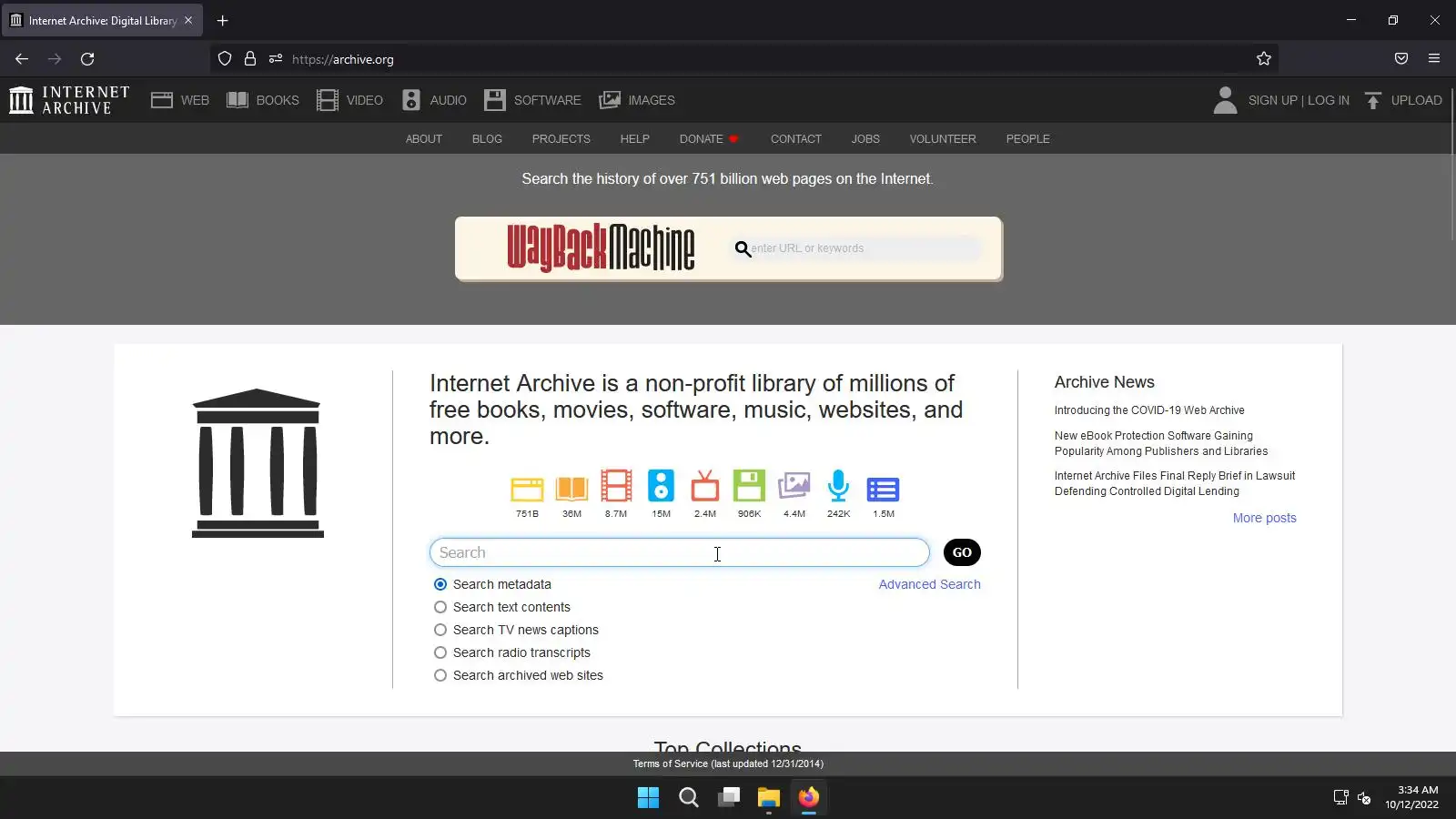The height and width of the screenshot is (819, 1456).
Task: Save page to Pocket
Action: [x=1401, y=59]
